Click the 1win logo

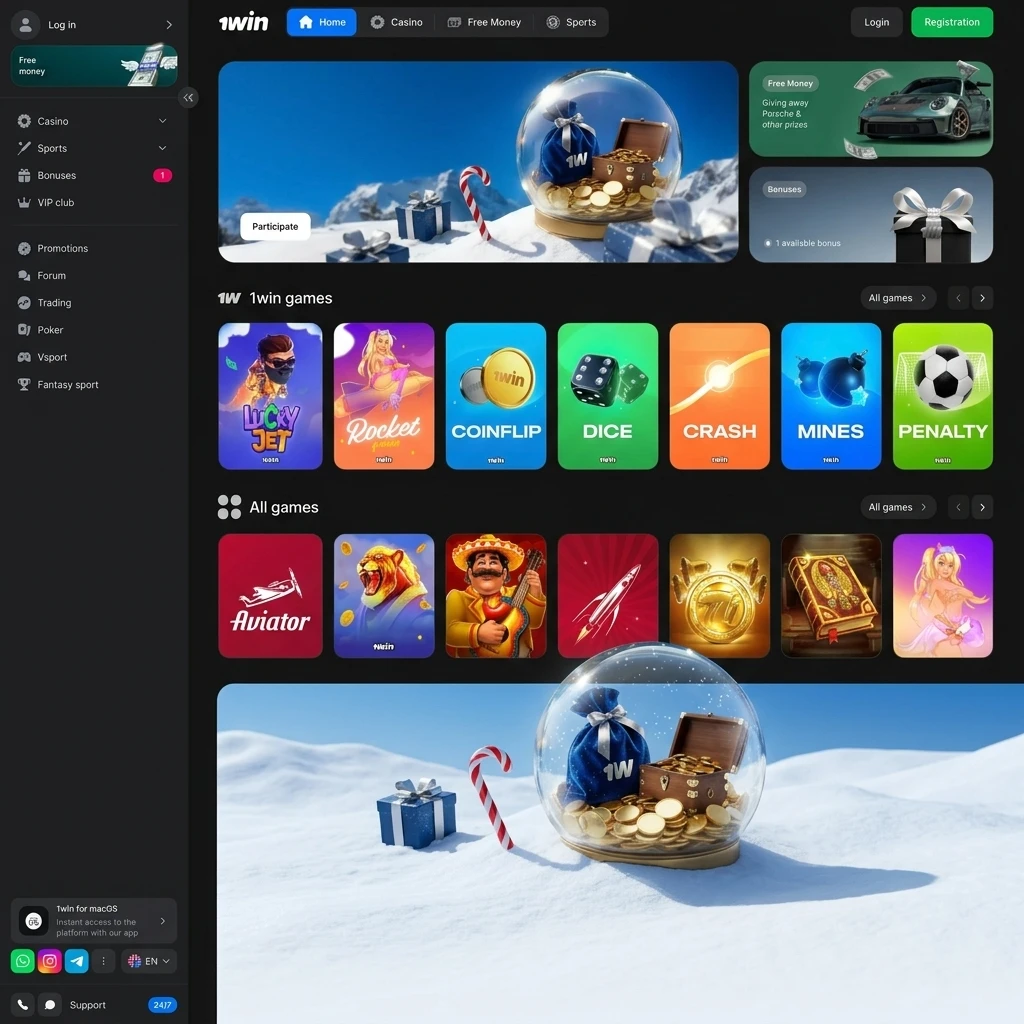(243, 22)
